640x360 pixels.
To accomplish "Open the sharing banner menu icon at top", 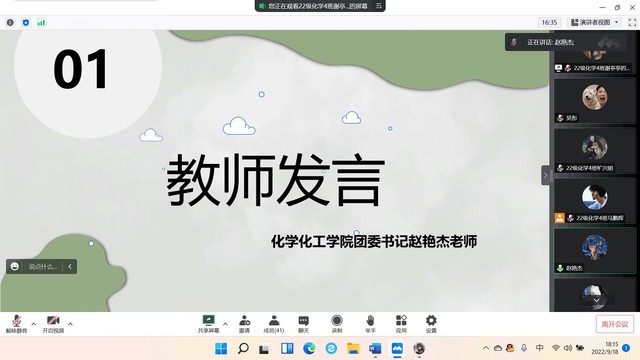I will coord(378,6).
